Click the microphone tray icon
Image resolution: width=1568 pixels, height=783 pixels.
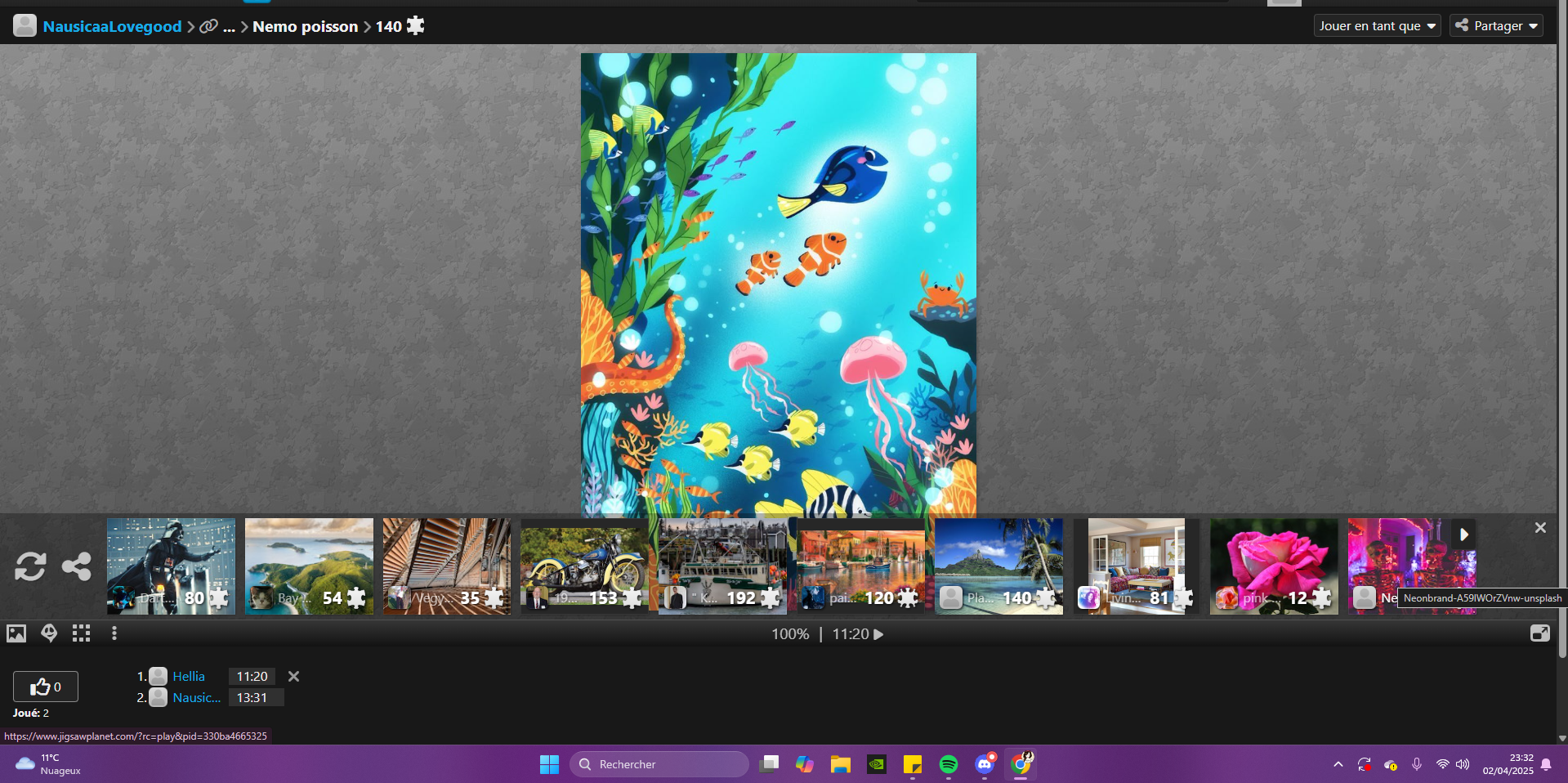pos(1417,764)
